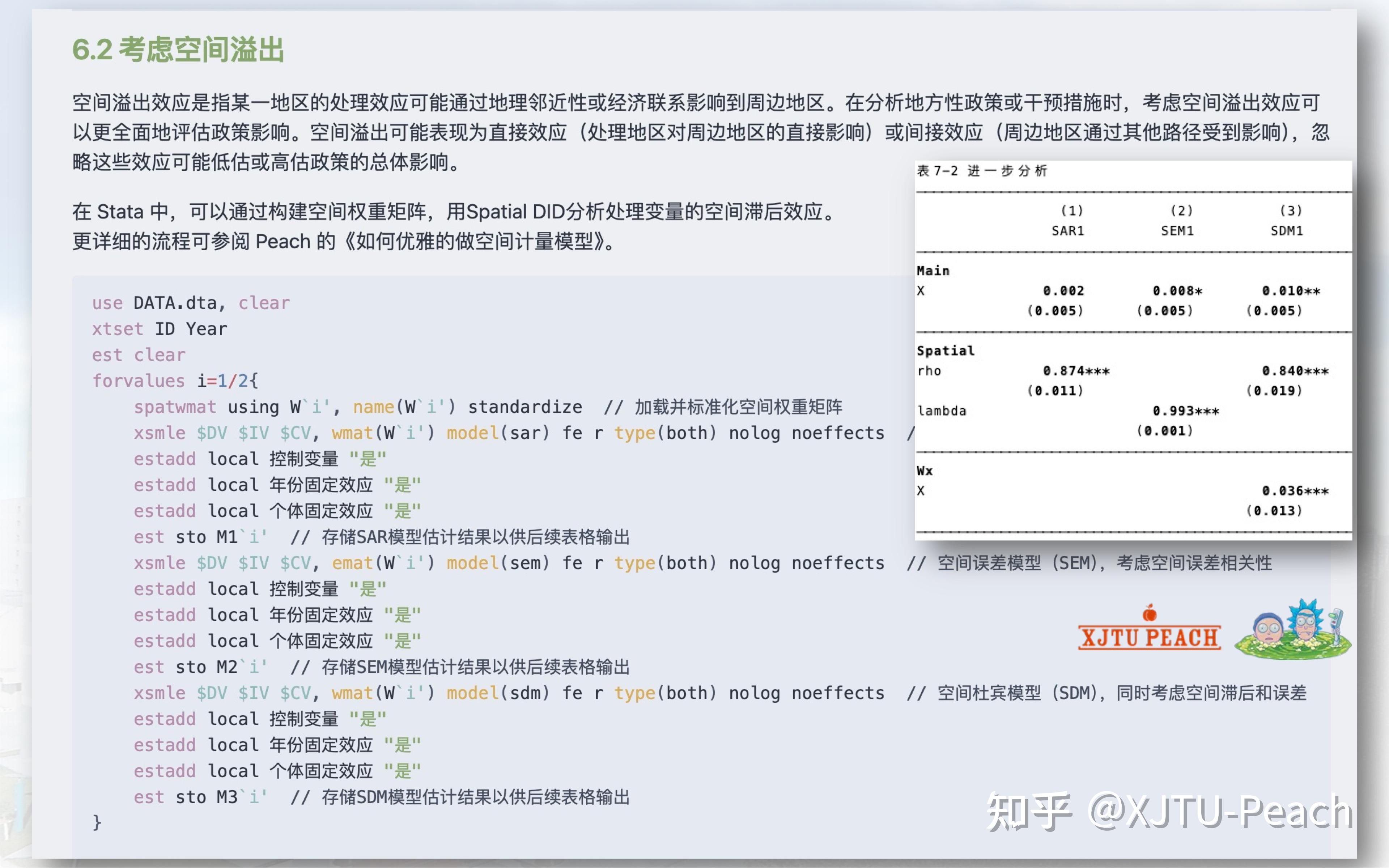1389x868 pixels.
Task: Select the SAR1 column header in the table
Action: pos(1069,231)
